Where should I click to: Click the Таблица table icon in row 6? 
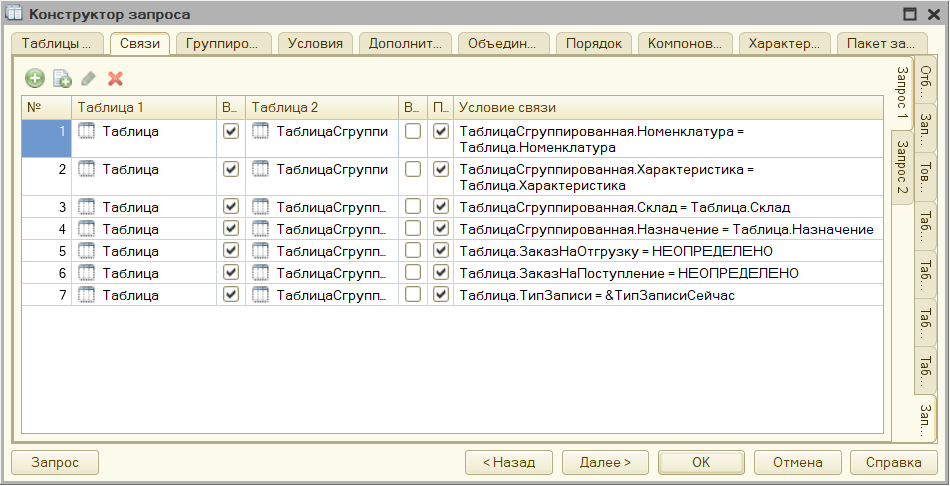(88, 273)
